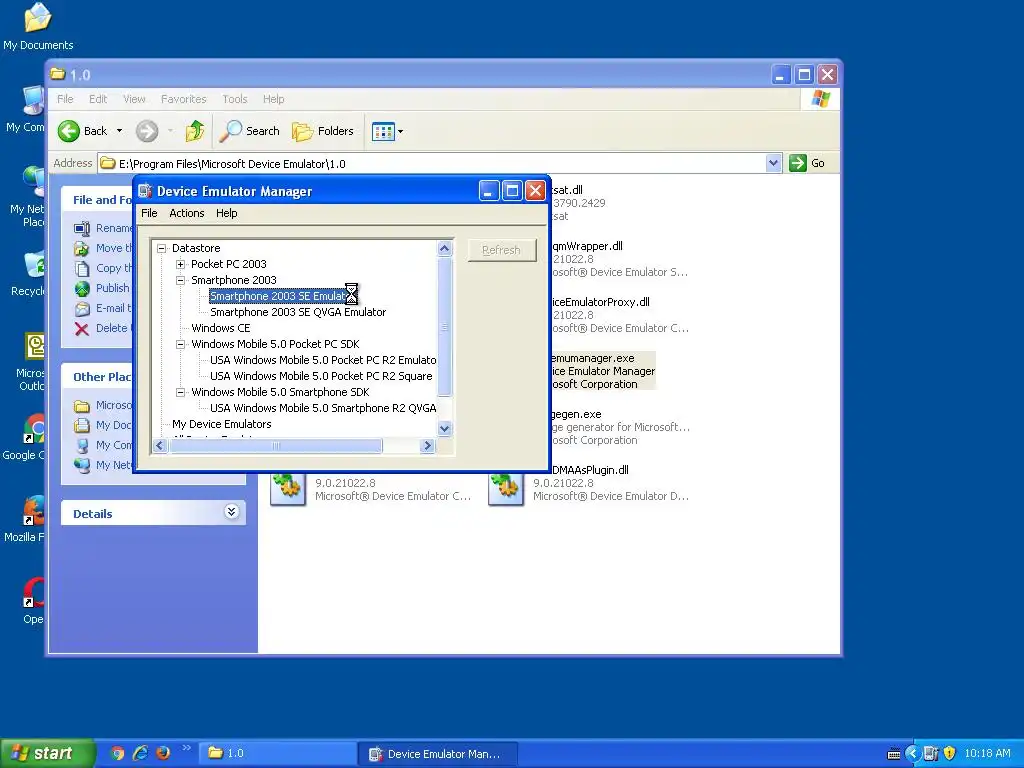This screenshot has width=1024, height=768.
Task: Launch Firefox from the Quick Launch bar
Action: 163,753
